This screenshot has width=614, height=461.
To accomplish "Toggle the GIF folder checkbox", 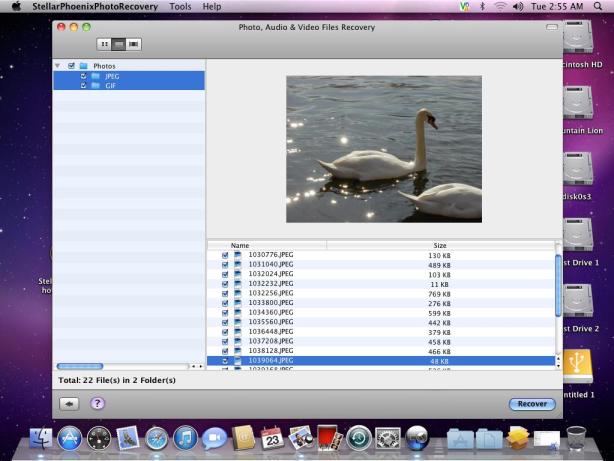I will point(83,85).
